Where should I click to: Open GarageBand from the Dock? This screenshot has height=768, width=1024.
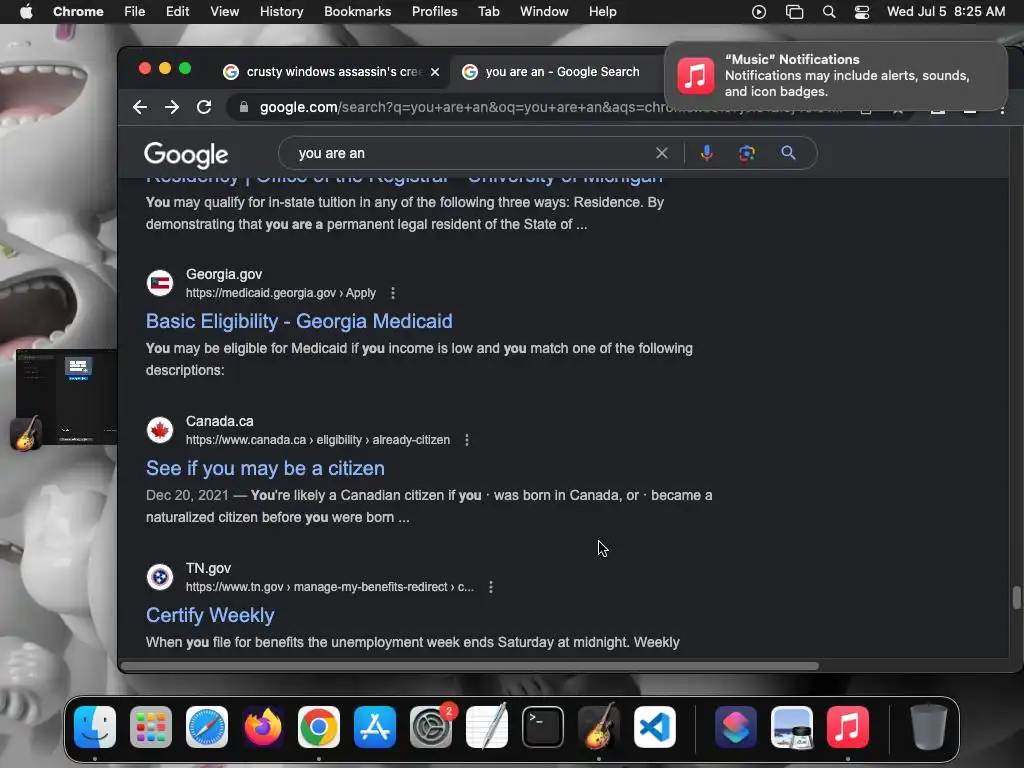tap(599, 727)
